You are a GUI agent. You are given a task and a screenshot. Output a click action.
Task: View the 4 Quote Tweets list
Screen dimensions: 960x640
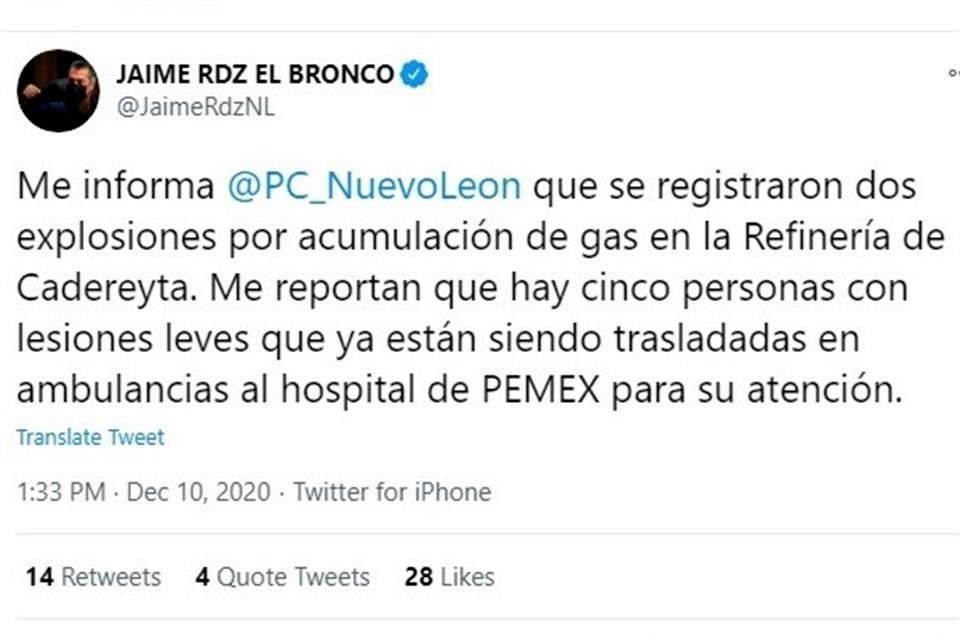pyautogui.click(x=283, y=577)
